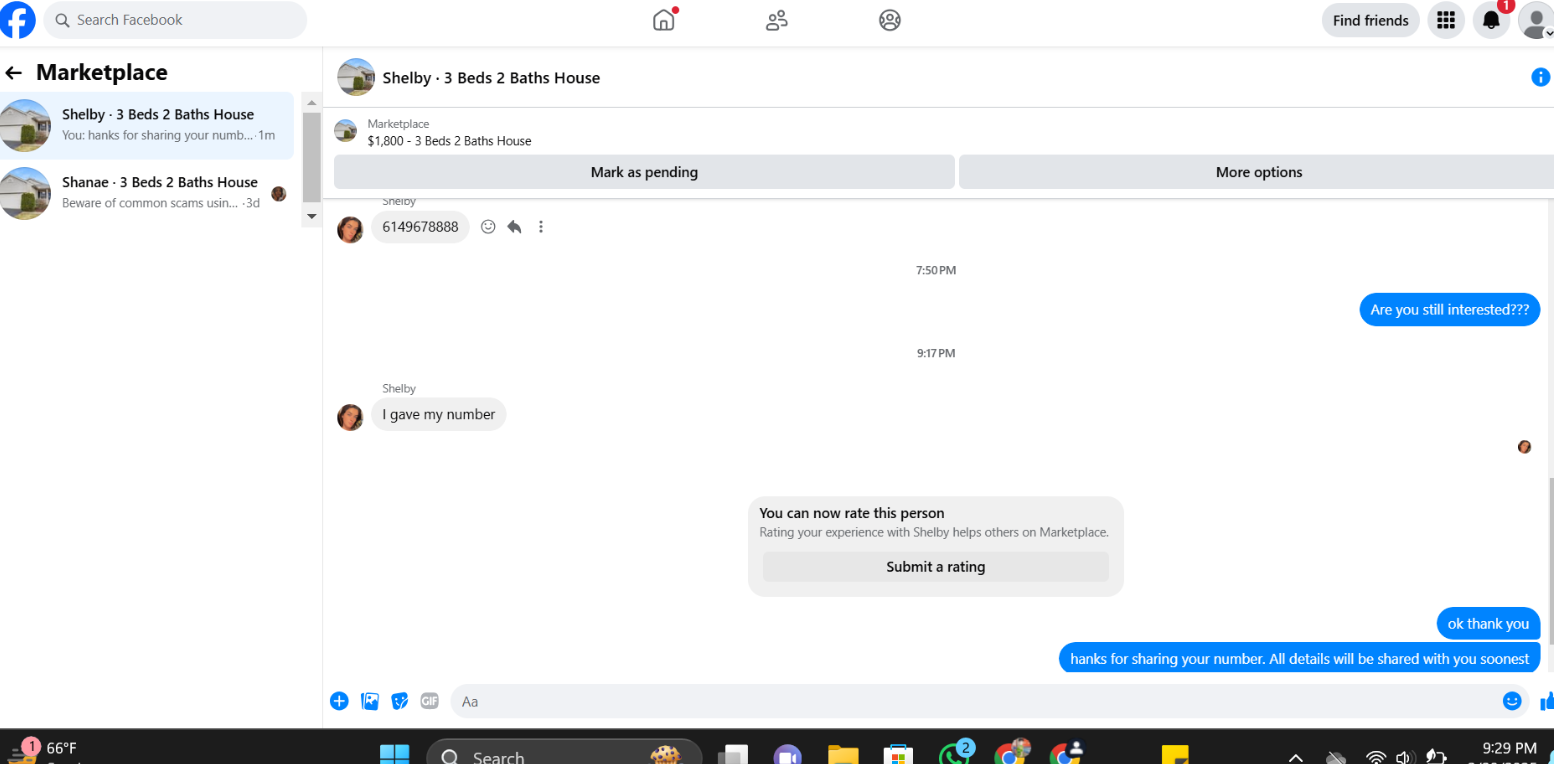The image size is (1554, 764).
Task: Open the Facebook menu grid icon
Action: (x=1445, y=20)
